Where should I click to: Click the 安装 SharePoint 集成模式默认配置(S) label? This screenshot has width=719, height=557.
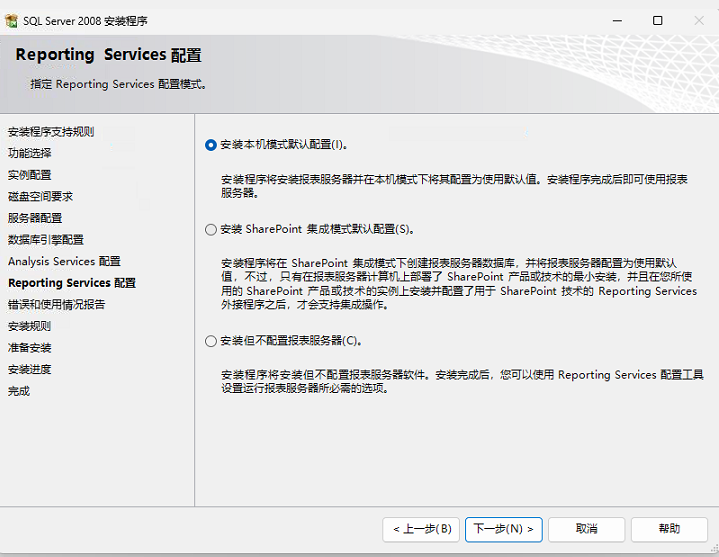(317, 229)
